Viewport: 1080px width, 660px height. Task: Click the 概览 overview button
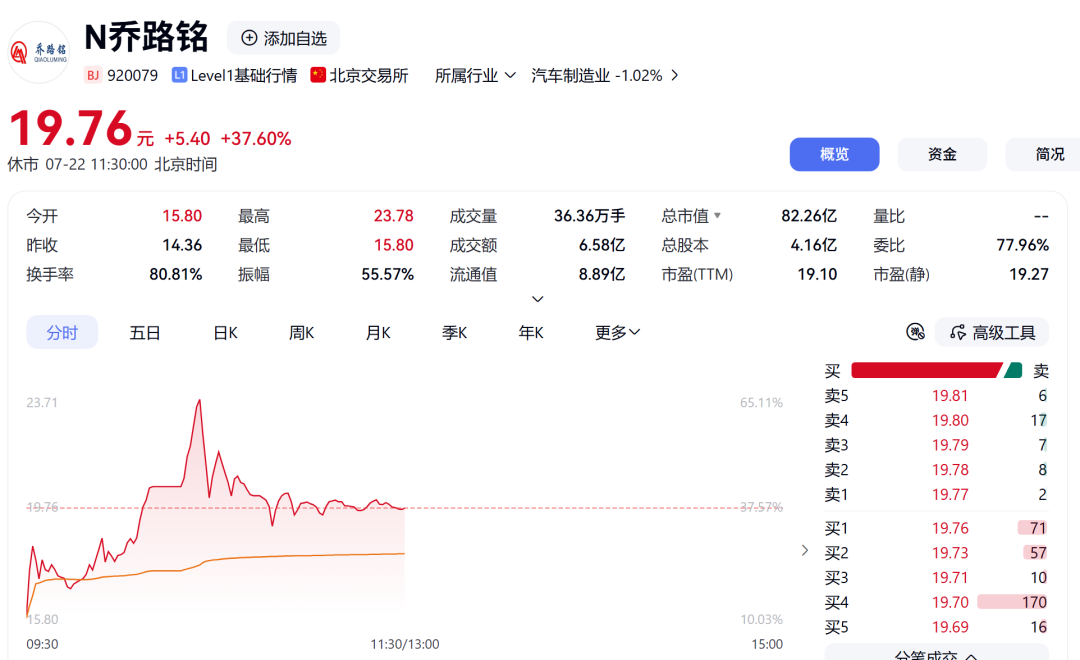tap(834, 154)
